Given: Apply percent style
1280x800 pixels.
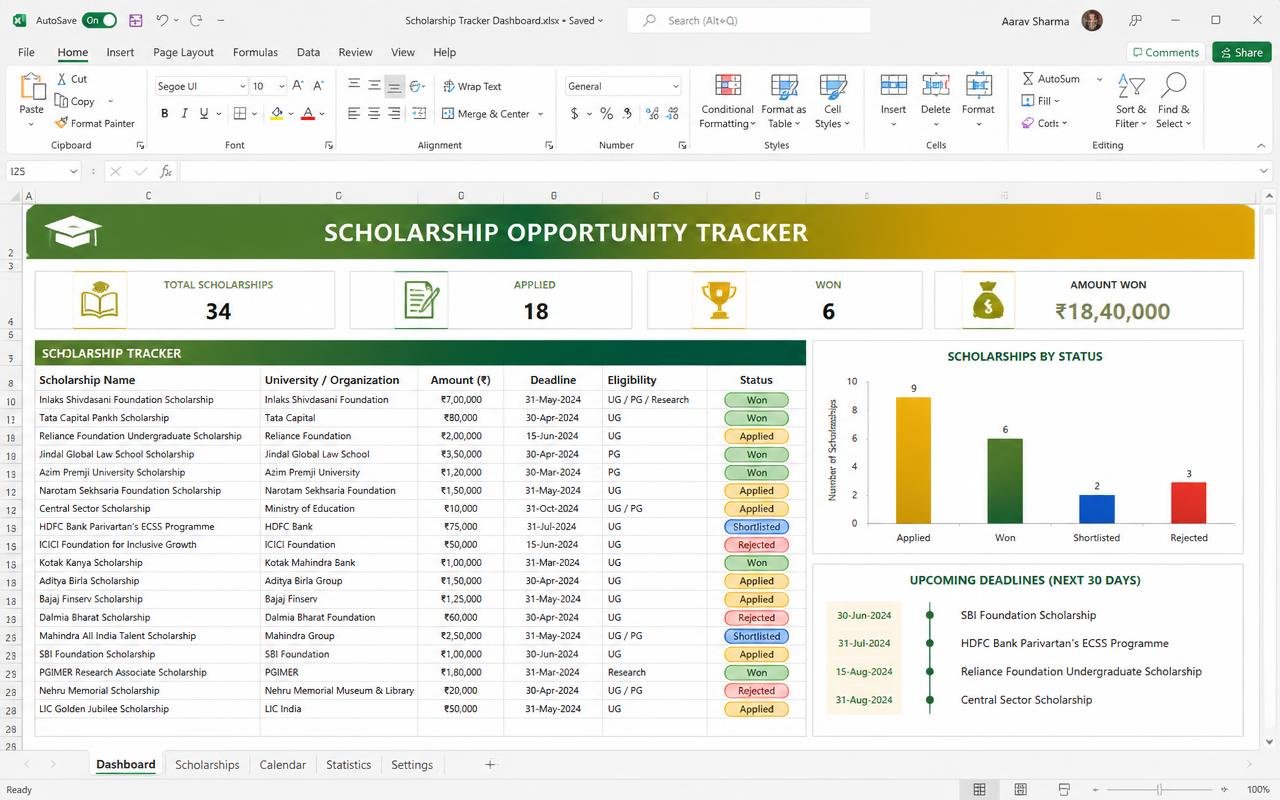Looking at the screenshot, I should [606, 114].
